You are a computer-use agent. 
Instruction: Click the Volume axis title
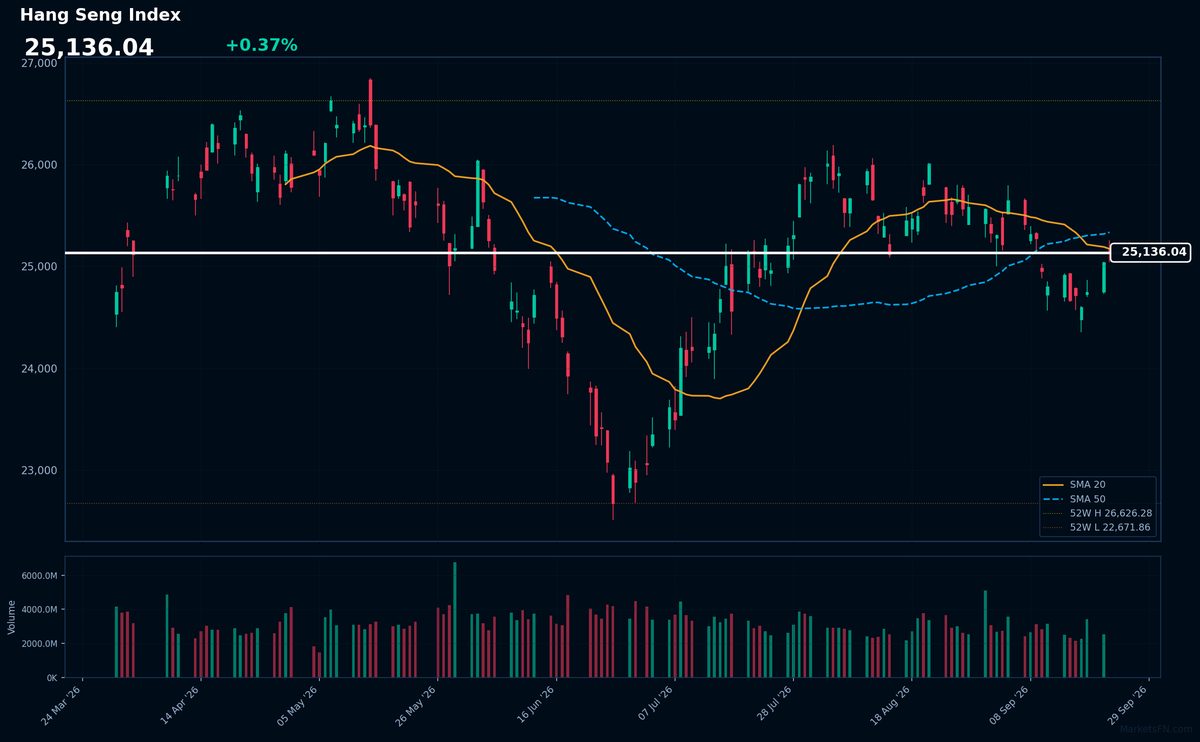(12, 617)
